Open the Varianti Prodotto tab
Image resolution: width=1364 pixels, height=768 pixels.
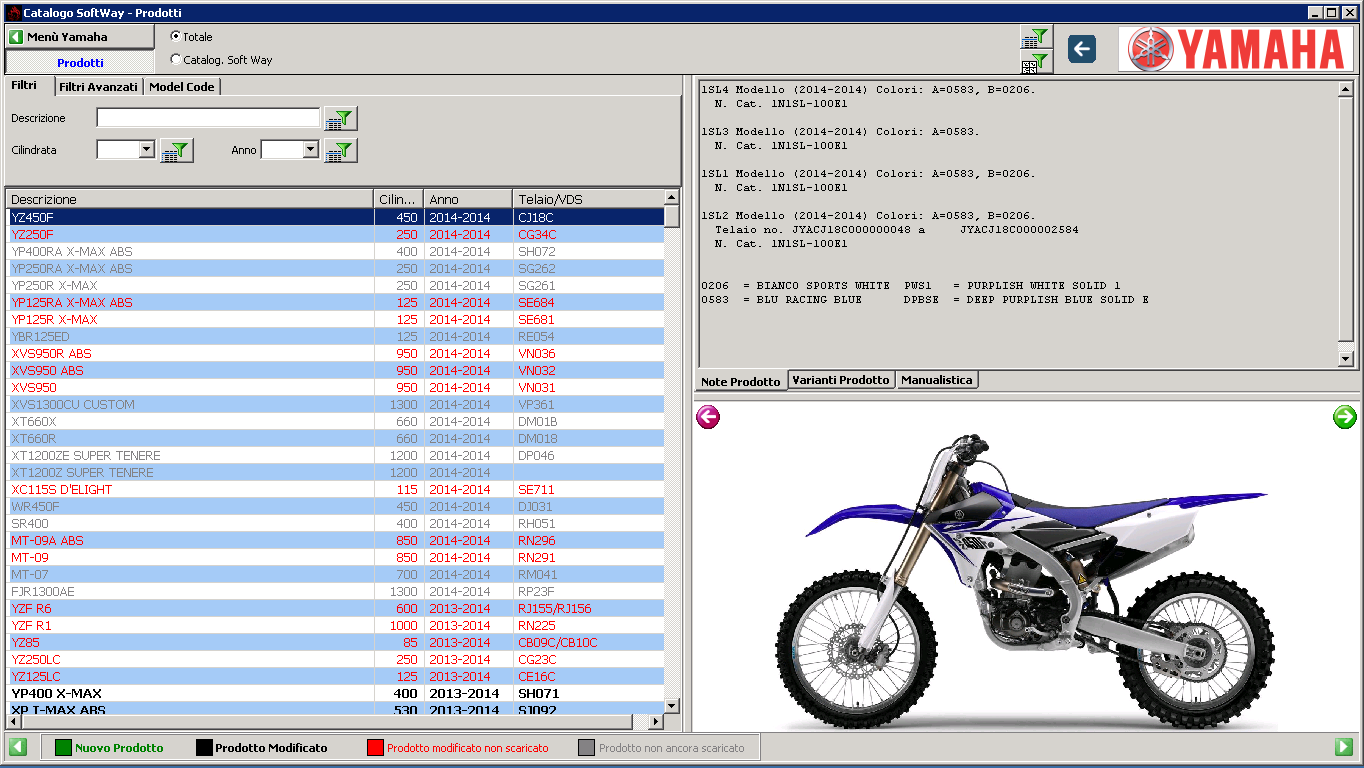coord(841,380)
